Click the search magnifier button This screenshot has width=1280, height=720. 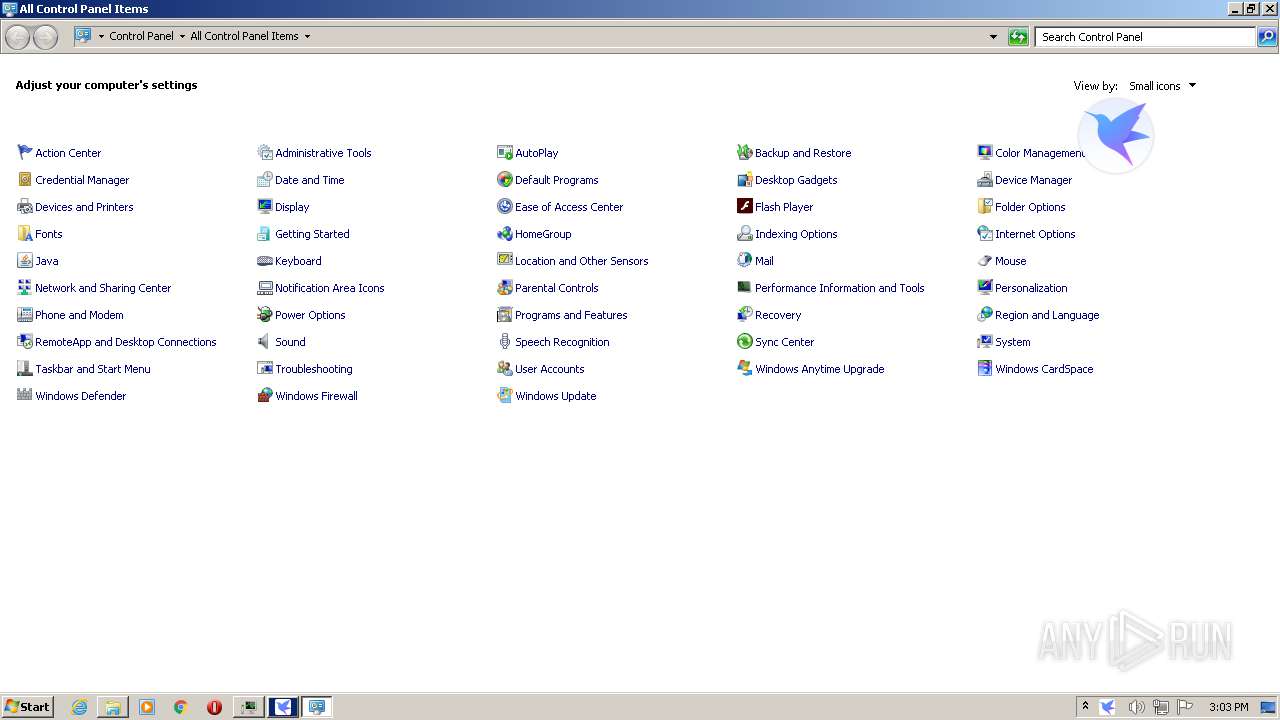pos(1267,37)
